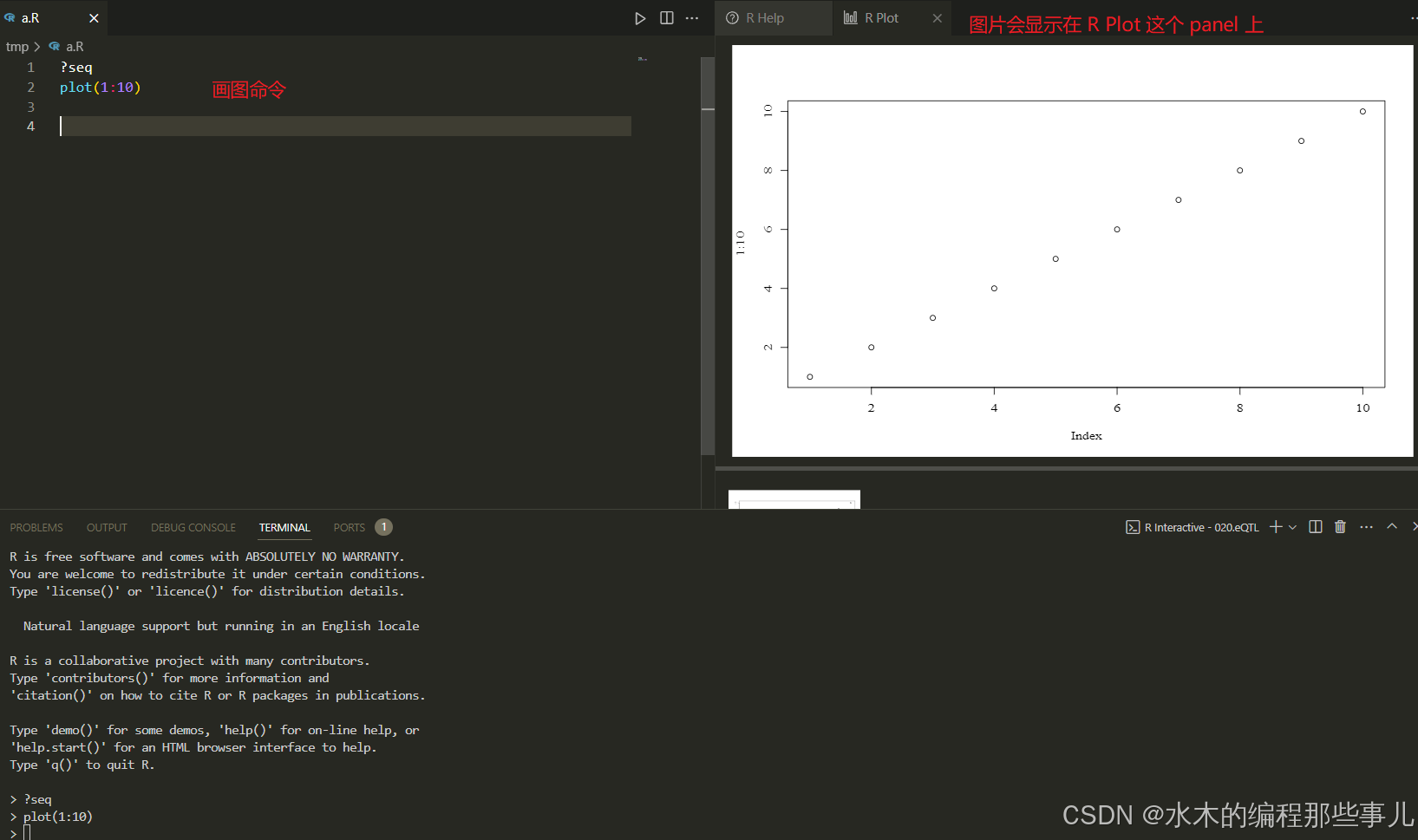Click the R Plot chart icon
This screenshot has width=1418, height=840.
[x=851, y=18]
